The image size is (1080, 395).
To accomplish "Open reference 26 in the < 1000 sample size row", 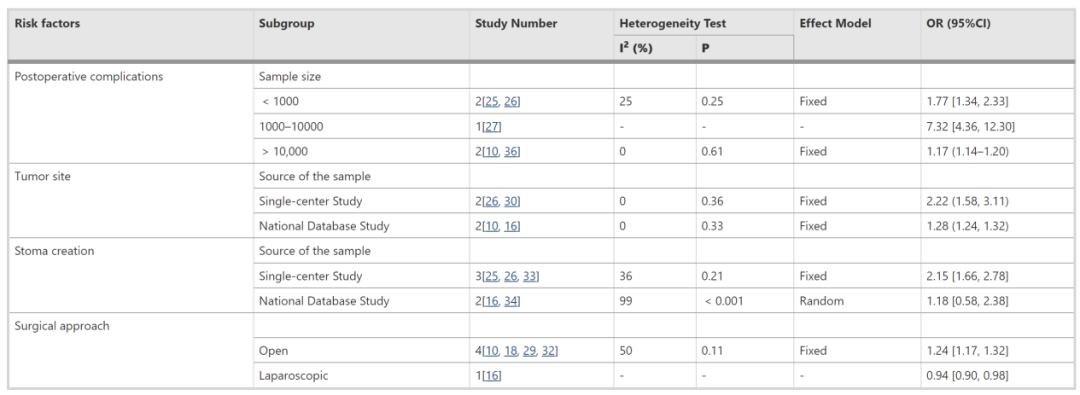I will tap(510, 101).
